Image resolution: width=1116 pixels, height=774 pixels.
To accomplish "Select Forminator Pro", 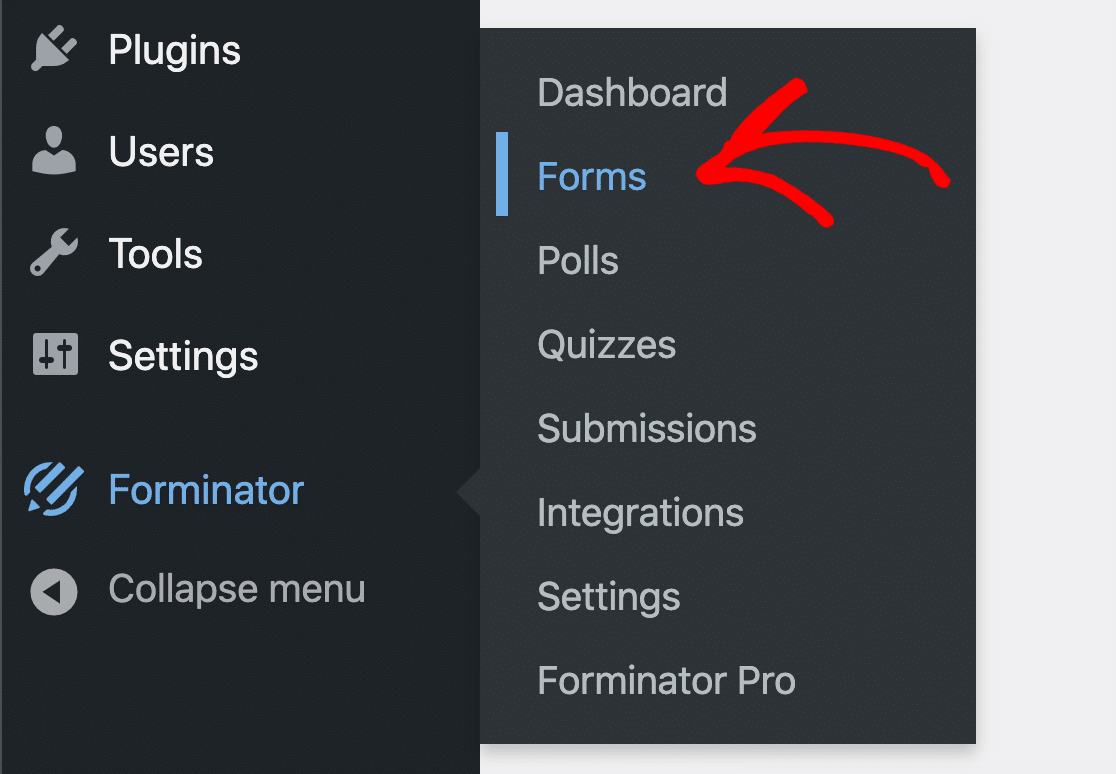I will [x=666, y=680].
